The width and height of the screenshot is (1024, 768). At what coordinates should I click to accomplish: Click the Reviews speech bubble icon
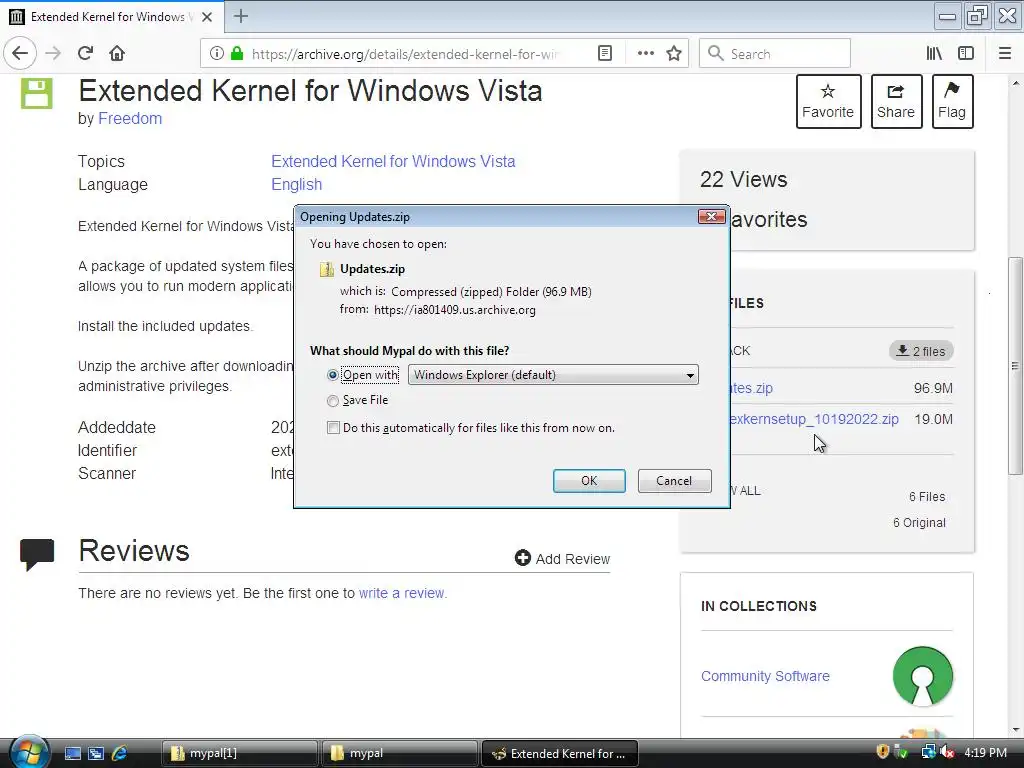37,554
